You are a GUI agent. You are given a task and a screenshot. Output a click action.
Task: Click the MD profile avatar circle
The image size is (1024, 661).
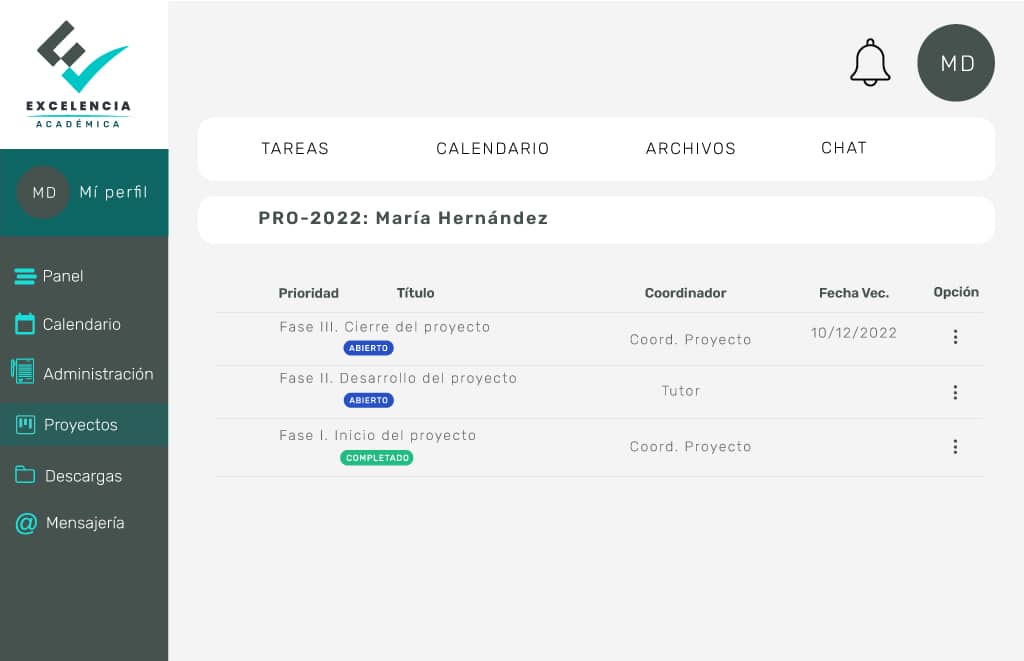[955, 62]
